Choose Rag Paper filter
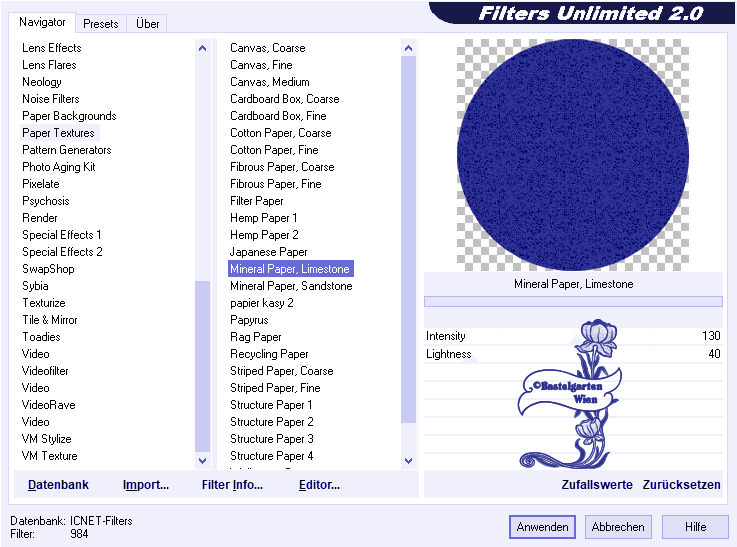Screen dimensions: 737x547 [256, 336]
